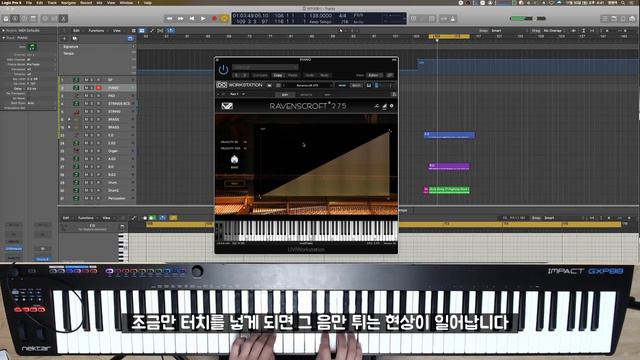This screenshot has height=360, width=640.
Task: Click the PIANO track instrument icon
Action: tap(76, 88)
